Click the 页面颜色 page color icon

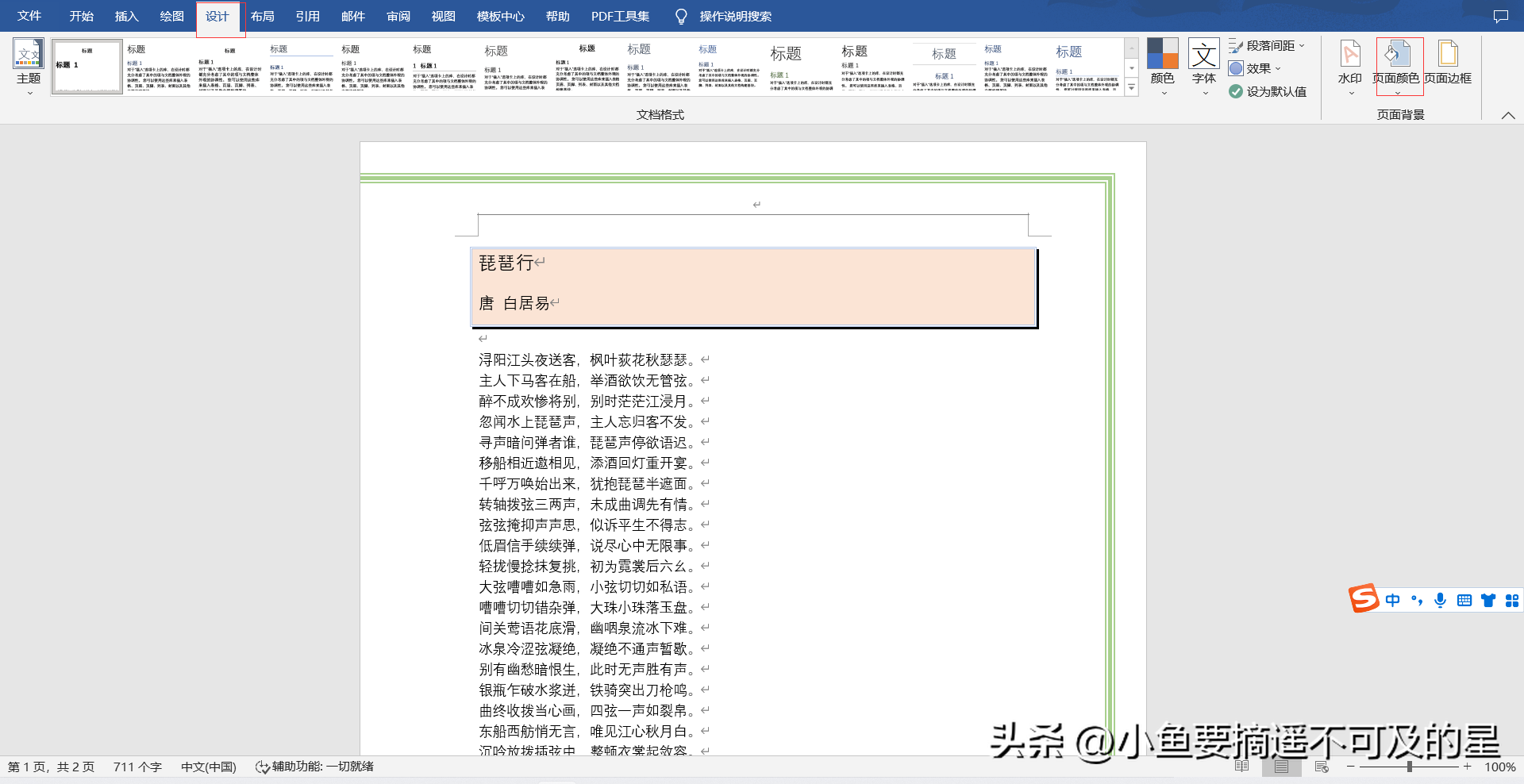[1396, 53]
